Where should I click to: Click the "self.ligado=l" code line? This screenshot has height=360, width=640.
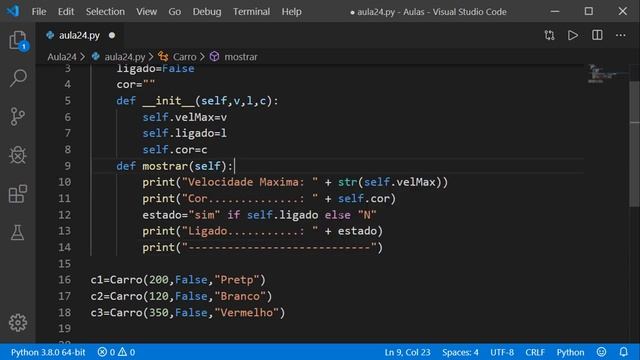point(184,133)
